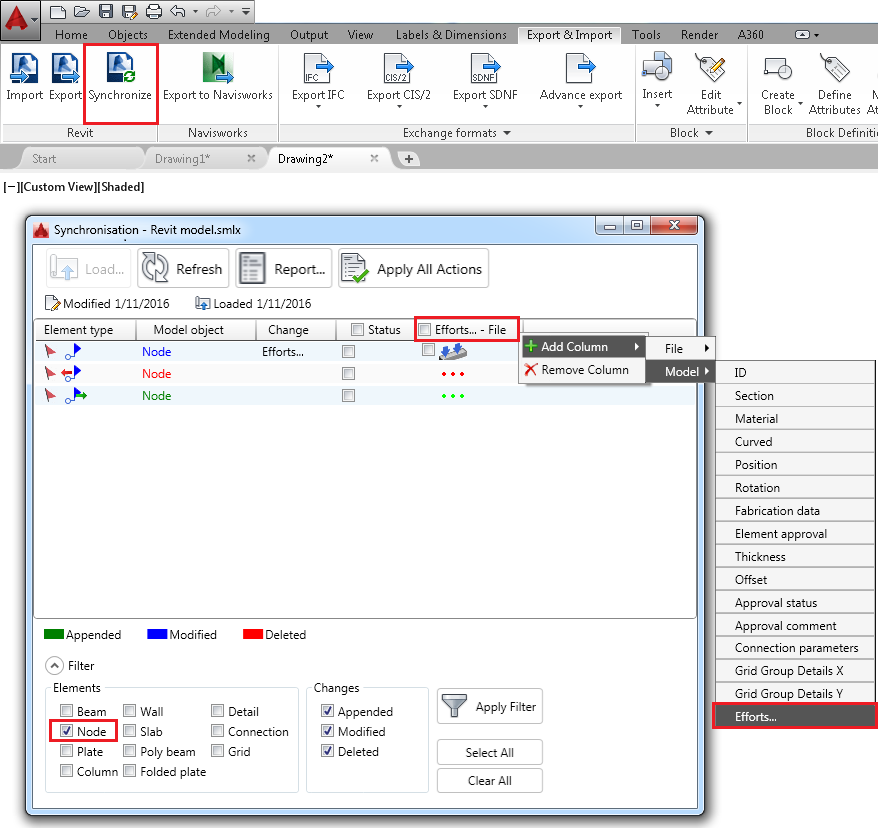Click the Revit Import icon
Image resolution: width=878 pixels, height=828 pixels.
click(24, 68)
